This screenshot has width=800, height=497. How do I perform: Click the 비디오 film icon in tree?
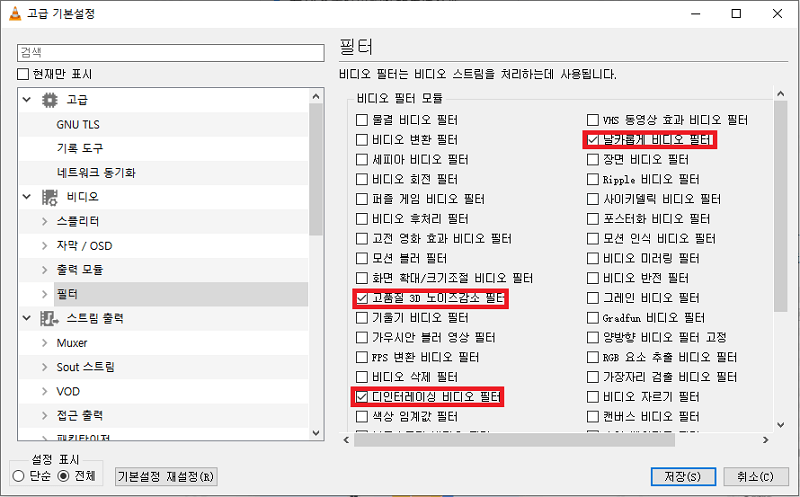coord(49,197)
